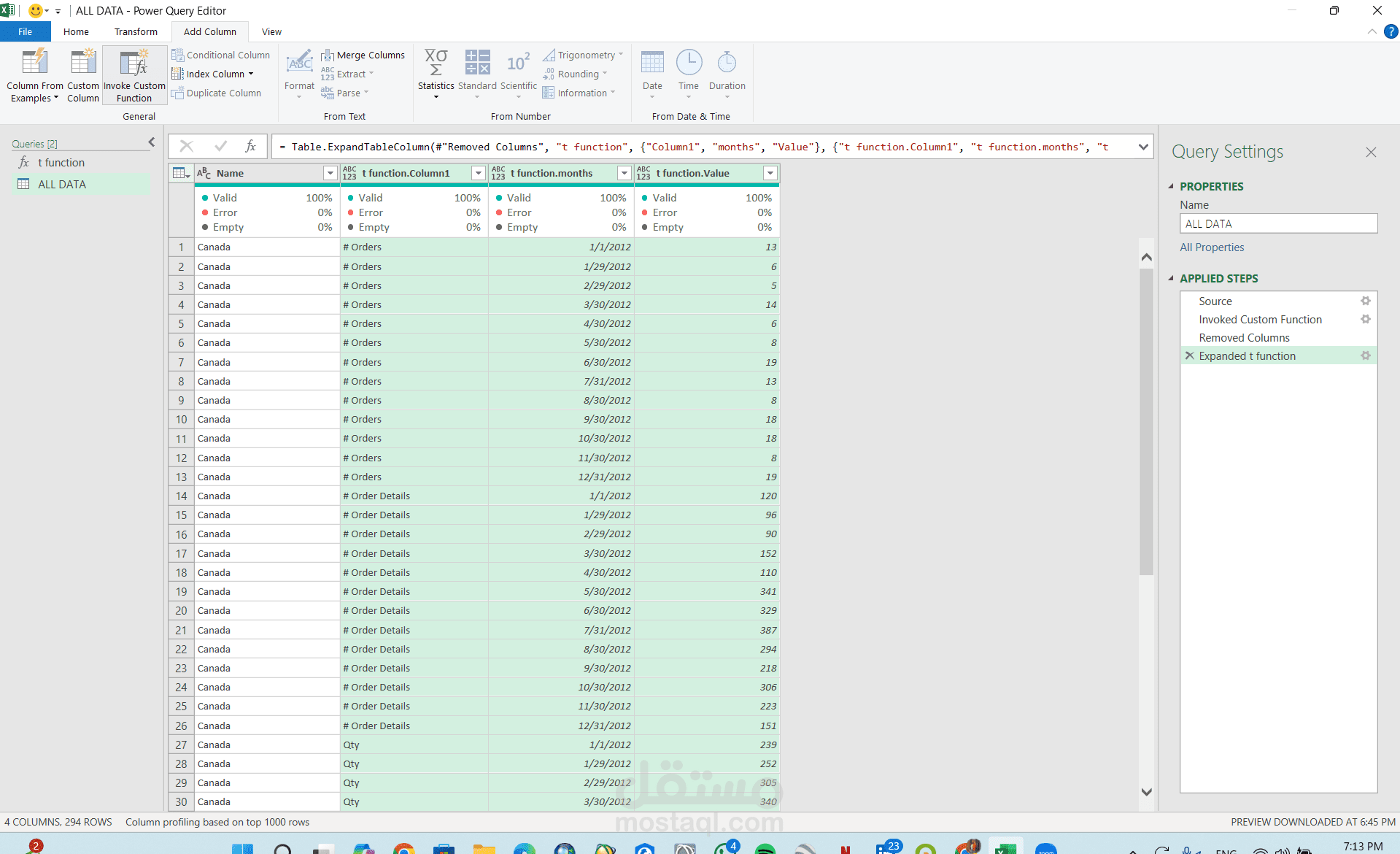This screenshot has width=1400, height=854.
Task: Open Extract text dropdown
Action: point(347,74)
